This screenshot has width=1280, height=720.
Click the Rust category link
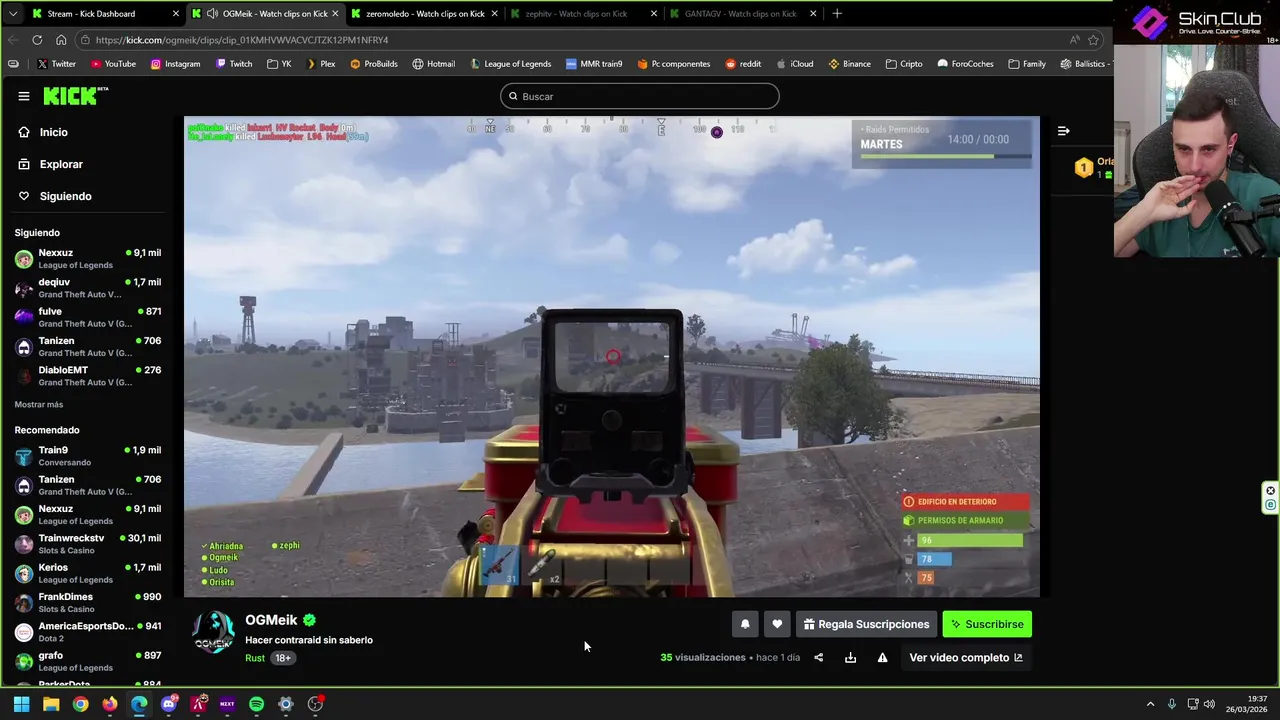point(255,658)
